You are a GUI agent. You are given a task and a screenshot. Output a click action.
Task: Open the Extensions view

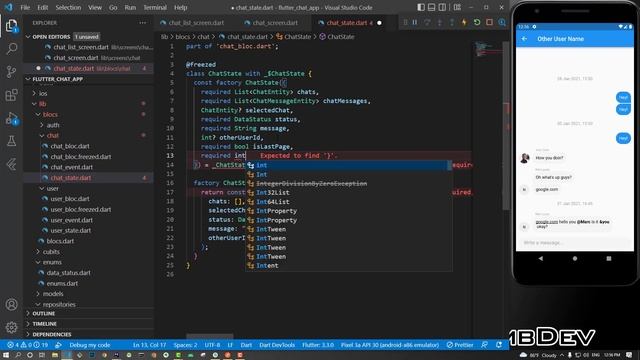11,95
